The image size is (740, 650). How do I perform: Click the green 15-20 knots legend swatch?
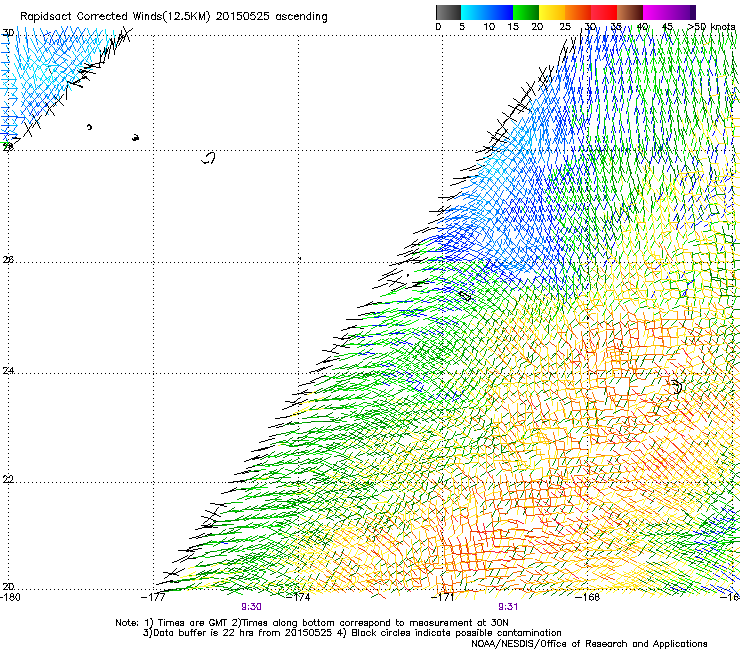(x=526, y=12)
